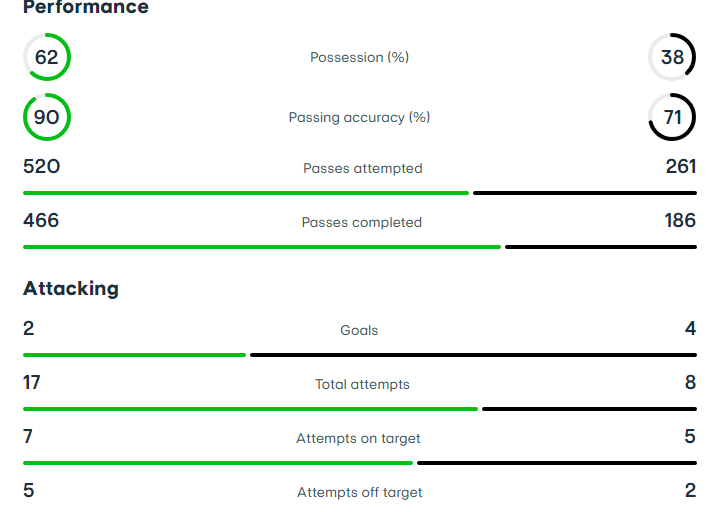Click the black Passes completed bar
Viewport: 713px width, 512px height.
600,247
